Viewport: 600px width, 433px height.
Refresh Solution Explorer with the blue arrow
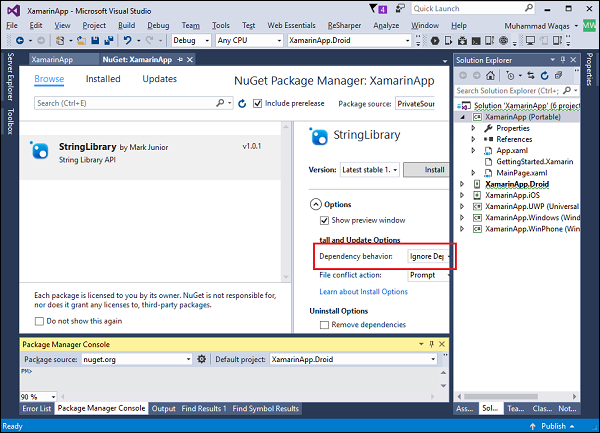(545, 76)
